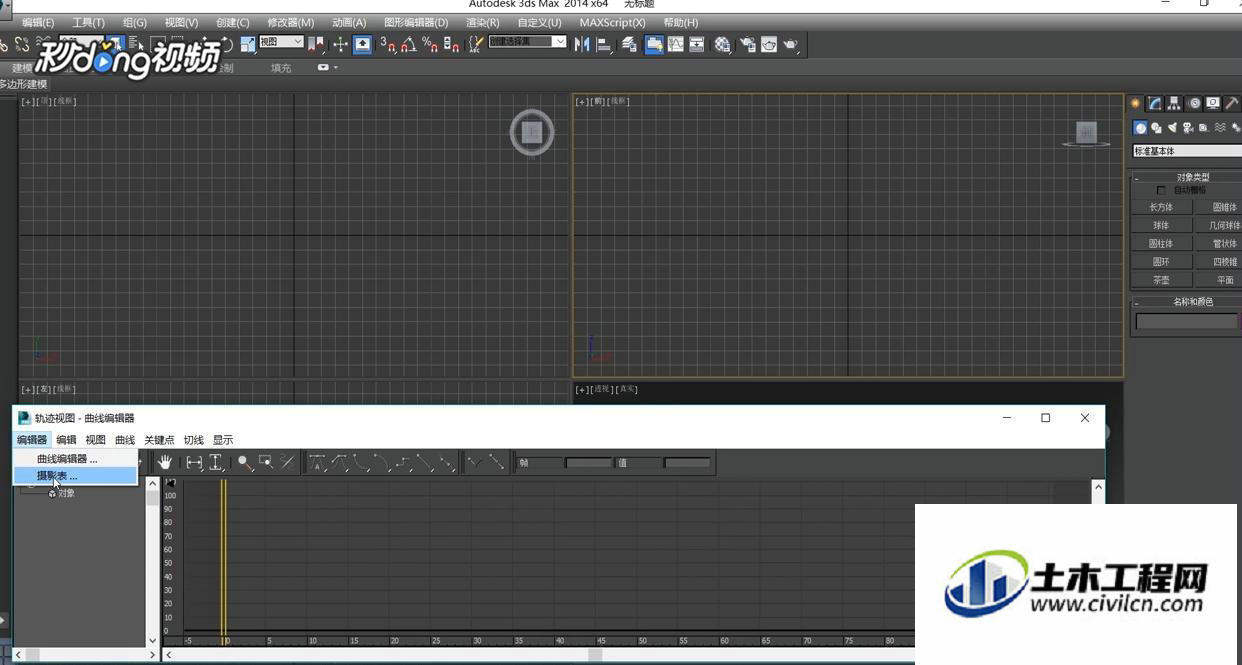The image size is (1242, 665).
Task: Select the Zoom Region tool in Track View
Action: (x=266, y=462)
